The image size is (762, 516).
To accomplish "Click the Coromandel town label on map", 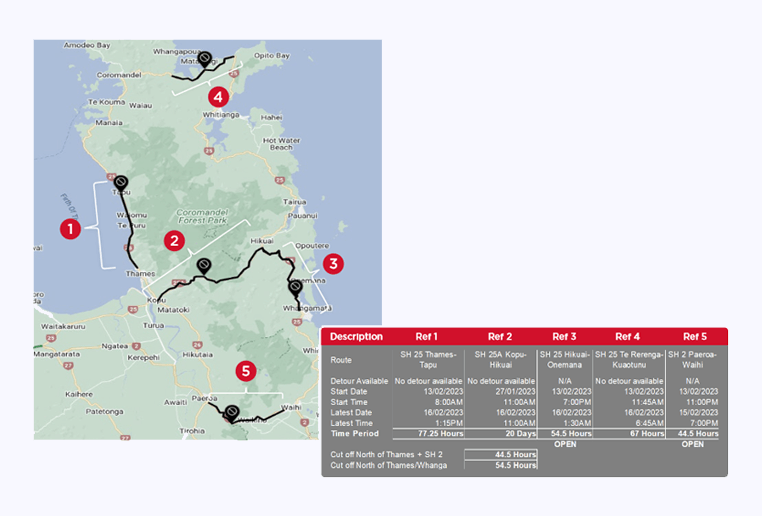I will (x=119, y=75).
